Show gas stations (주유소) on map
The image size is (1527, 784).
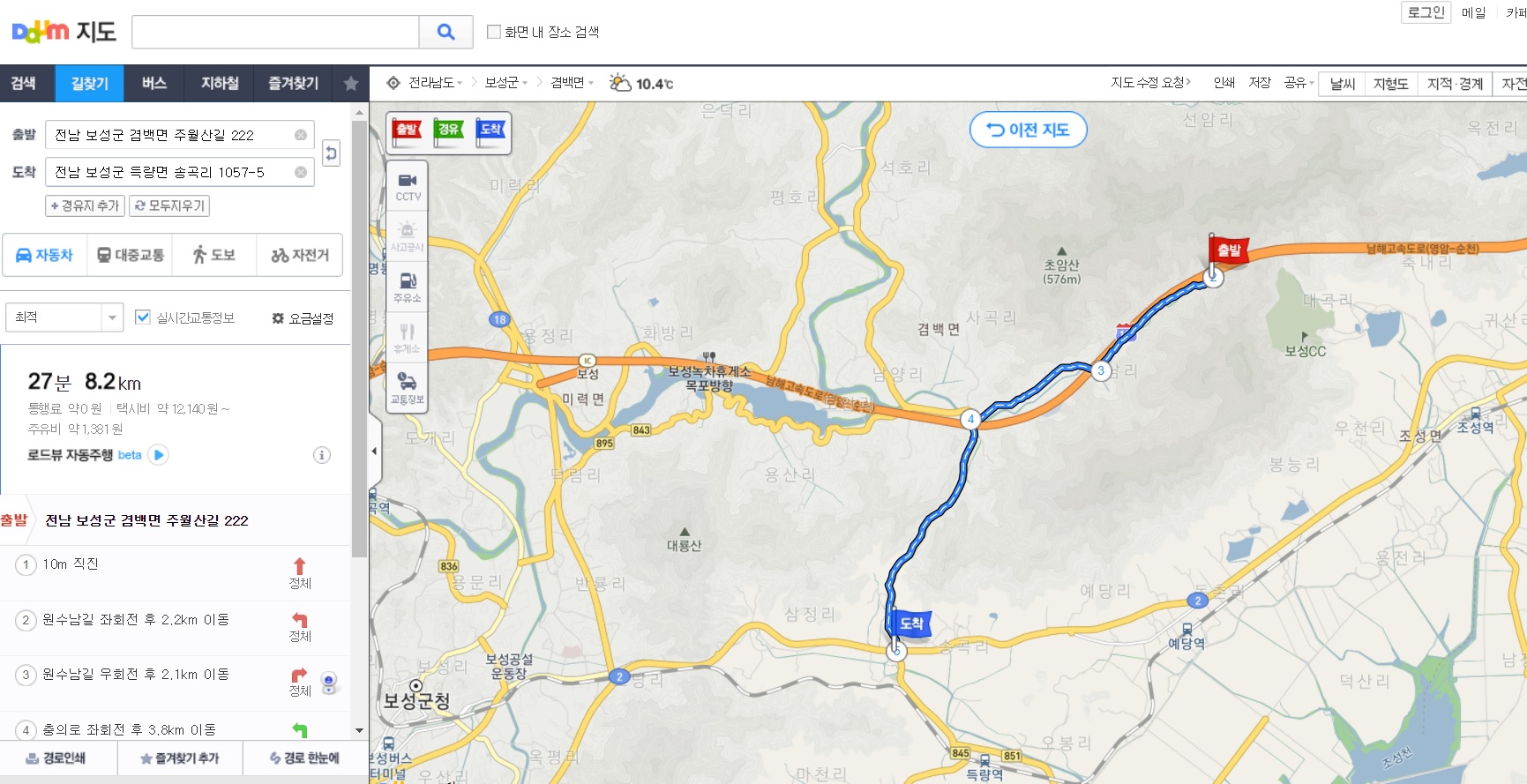[408, 287]
